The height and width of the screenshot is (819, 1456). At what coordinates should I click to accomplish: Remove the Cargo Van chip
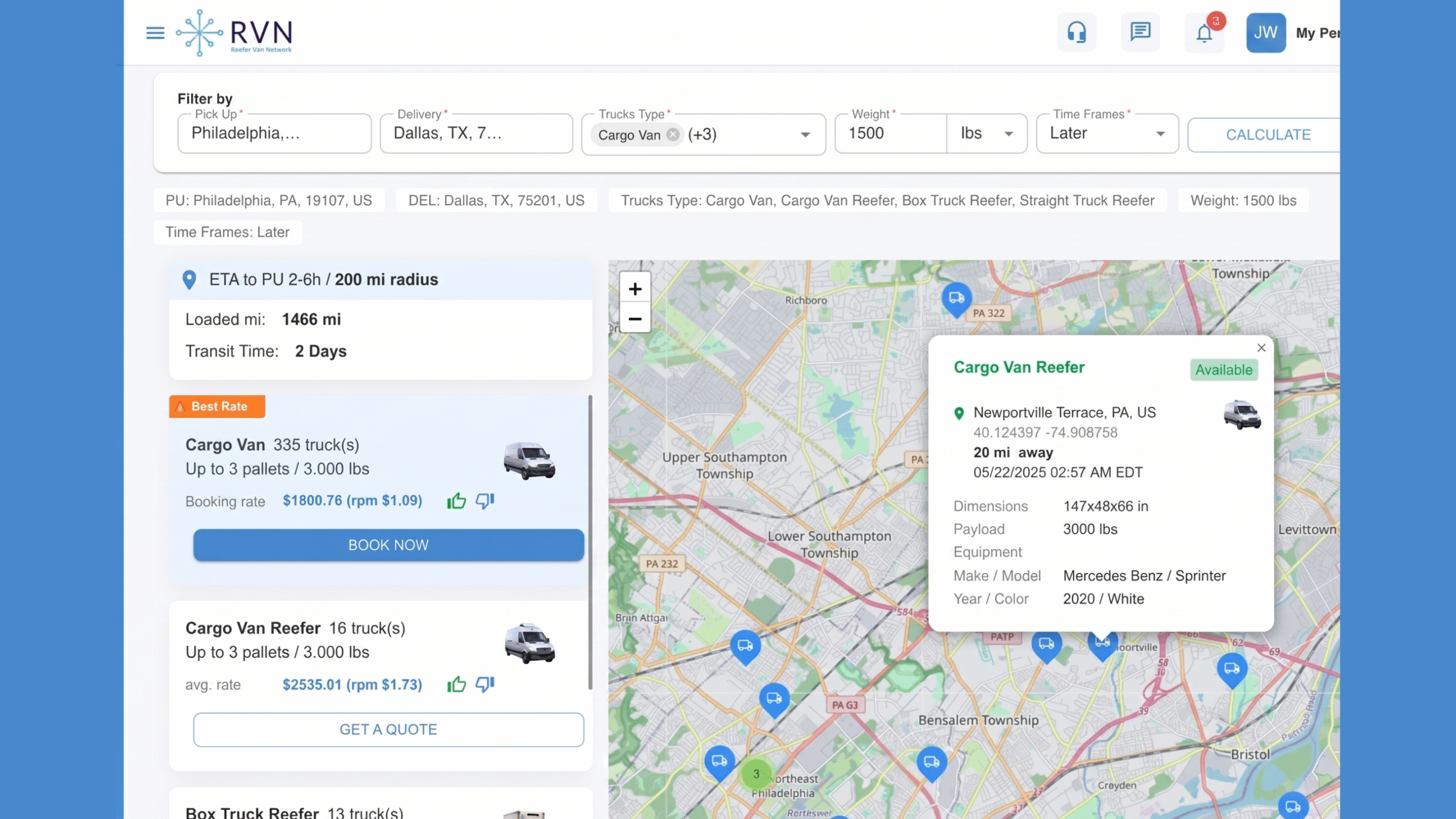click(673, 135)
